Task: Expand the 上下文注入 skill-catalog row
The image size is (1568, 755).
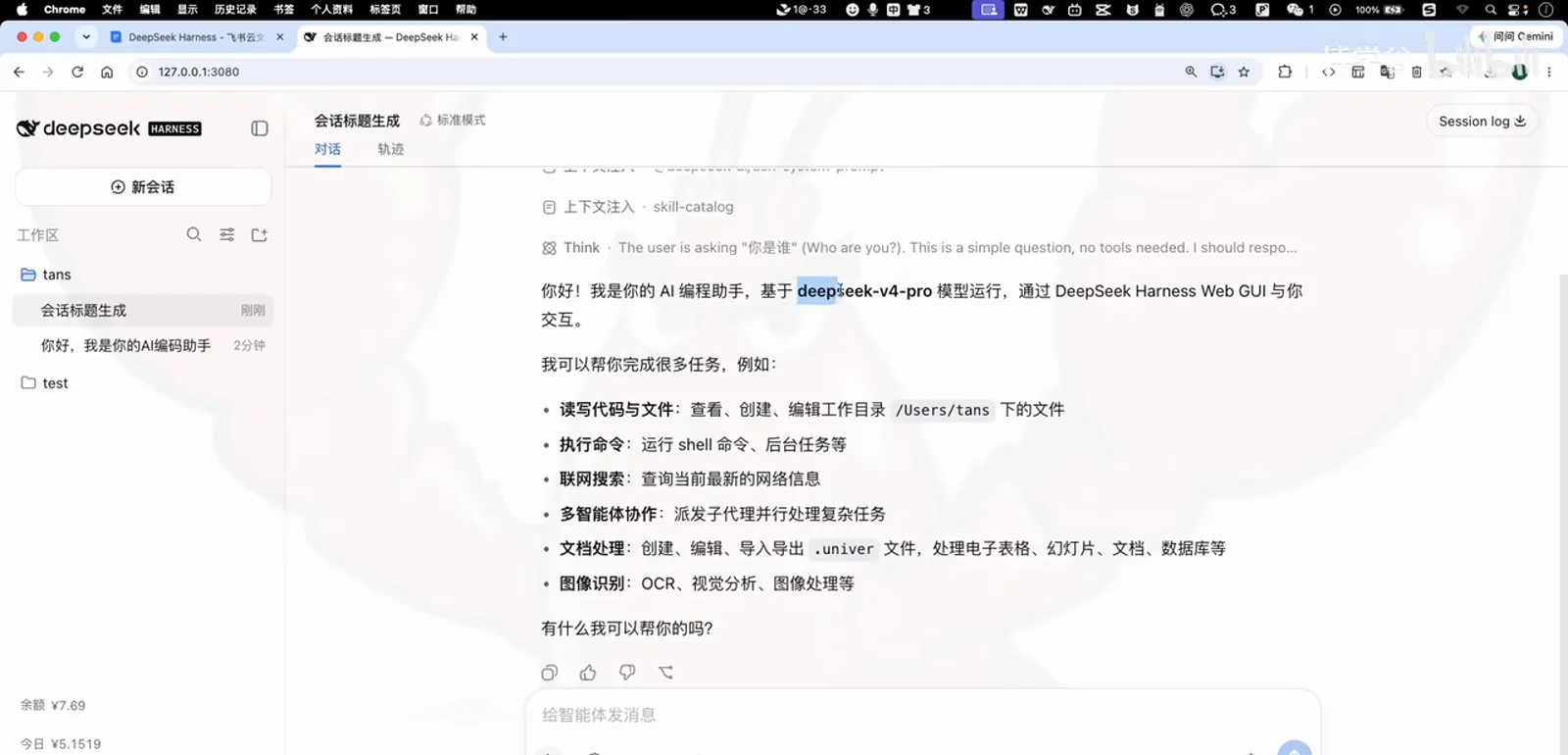Action: [x=638, y=207]
